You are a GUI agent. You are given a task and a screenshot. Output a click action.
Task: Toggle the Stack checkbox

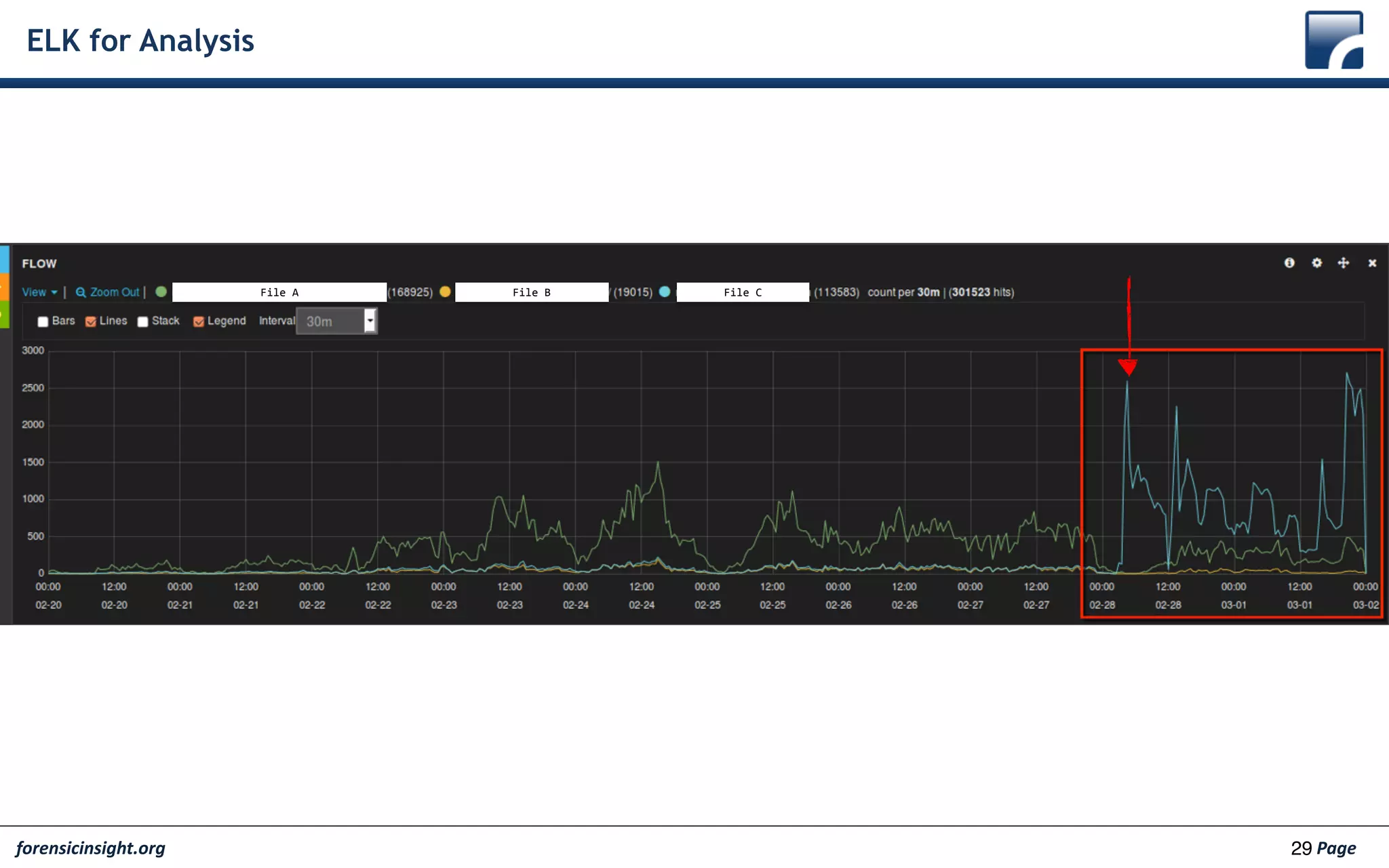142,321
